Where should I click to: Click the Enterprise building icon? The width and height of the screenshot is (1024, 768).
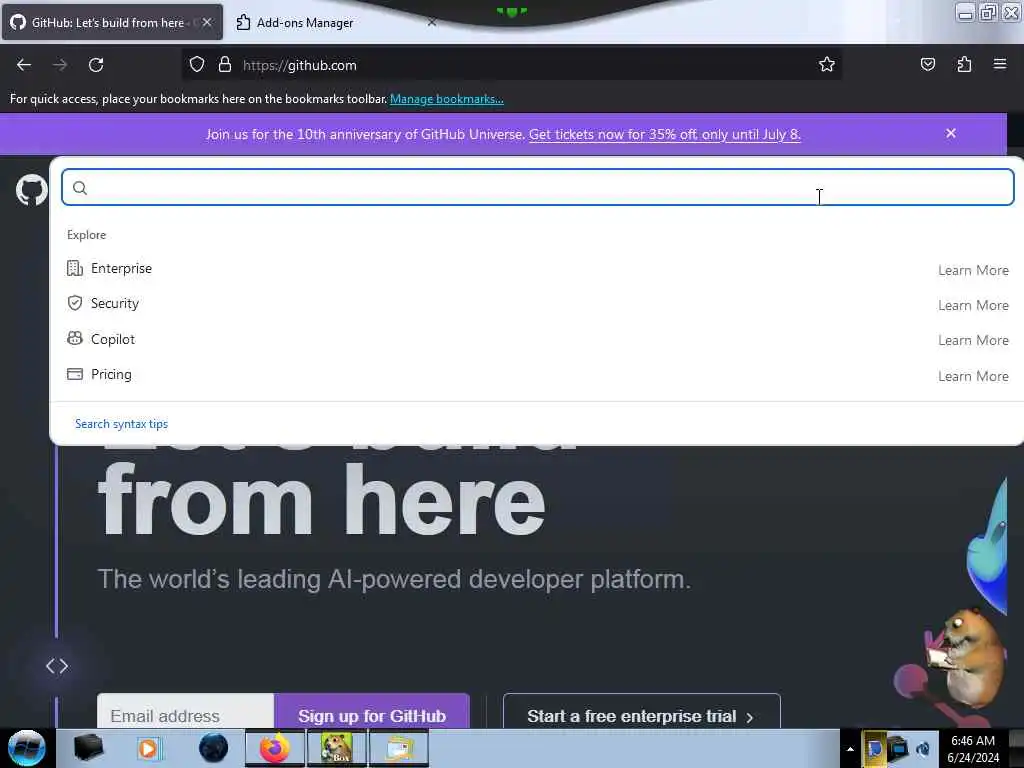click(74, 268)
